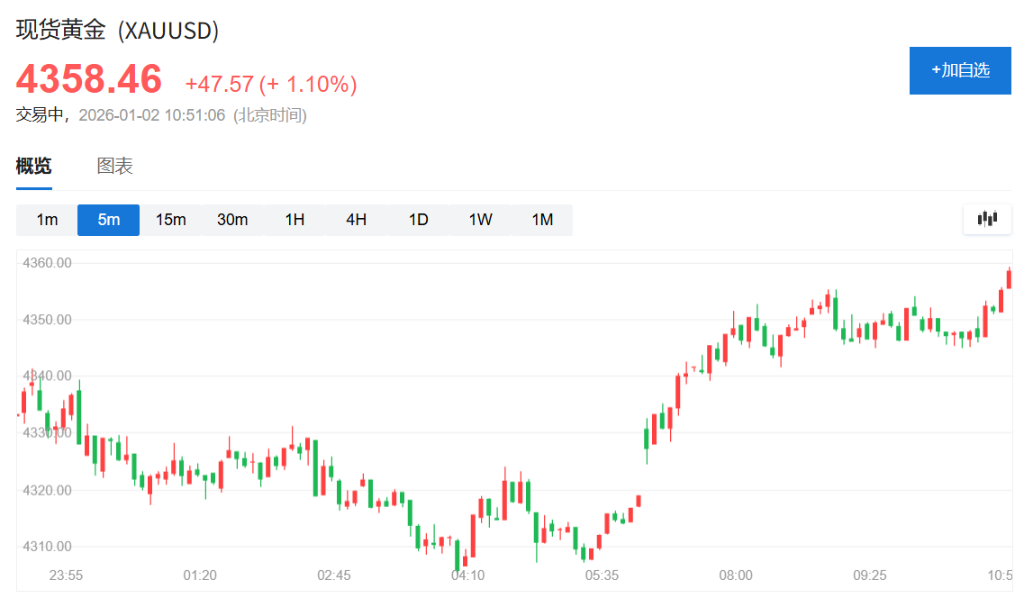Select the 30m timeframe
Image resolution: width=1024 pixels, height=603 pixels.
(232, 219)
